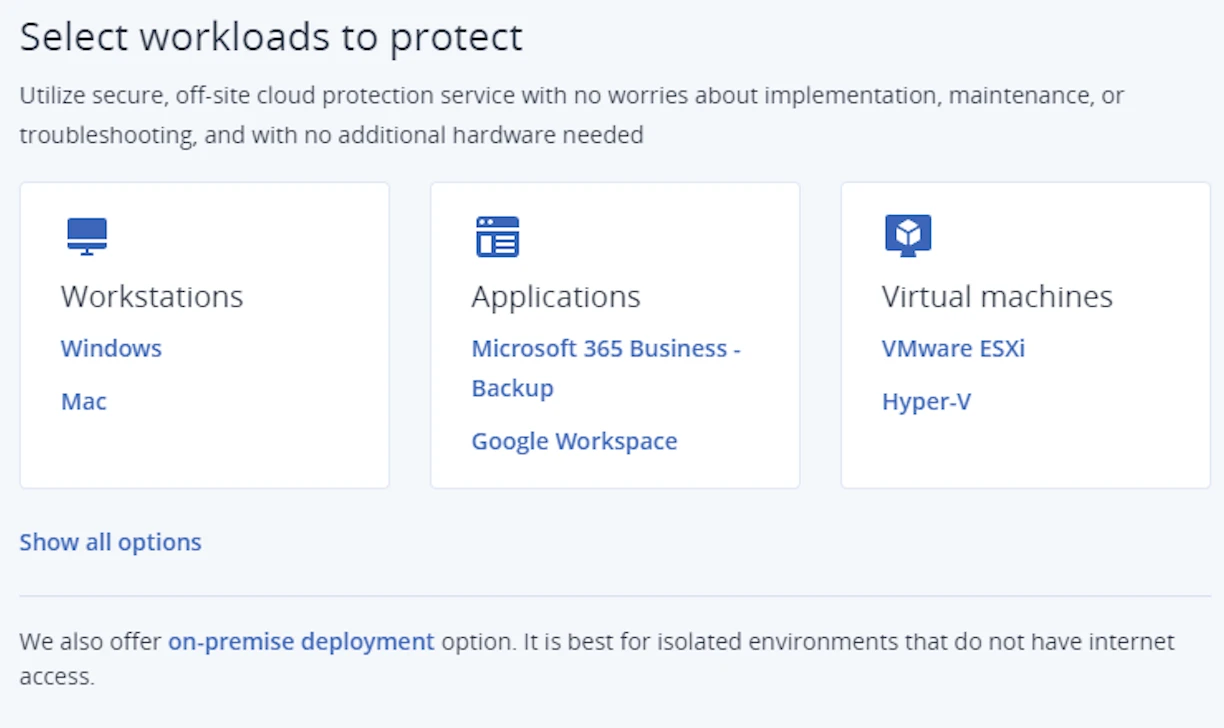Expand Show all options

click(x=110, y=542)
